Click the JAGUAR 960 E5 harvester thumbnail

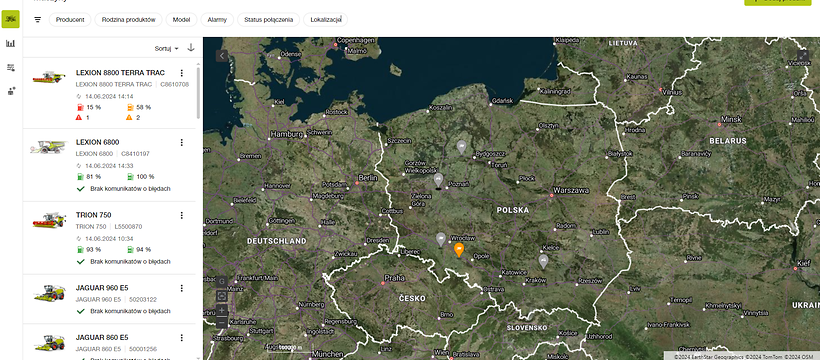[49, 293]
